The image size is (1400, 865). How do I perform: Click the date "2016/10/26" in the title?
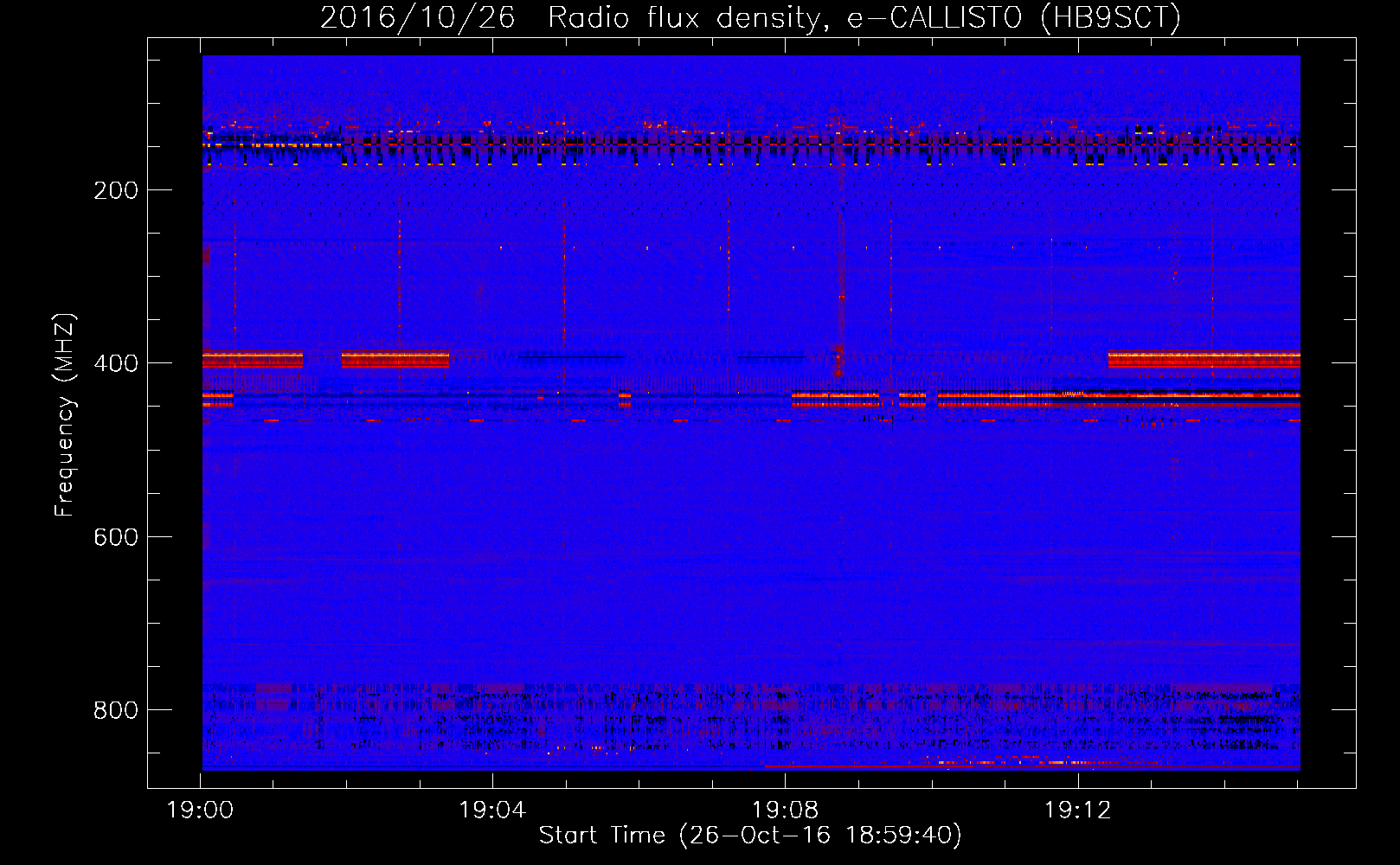coord(417,17)
